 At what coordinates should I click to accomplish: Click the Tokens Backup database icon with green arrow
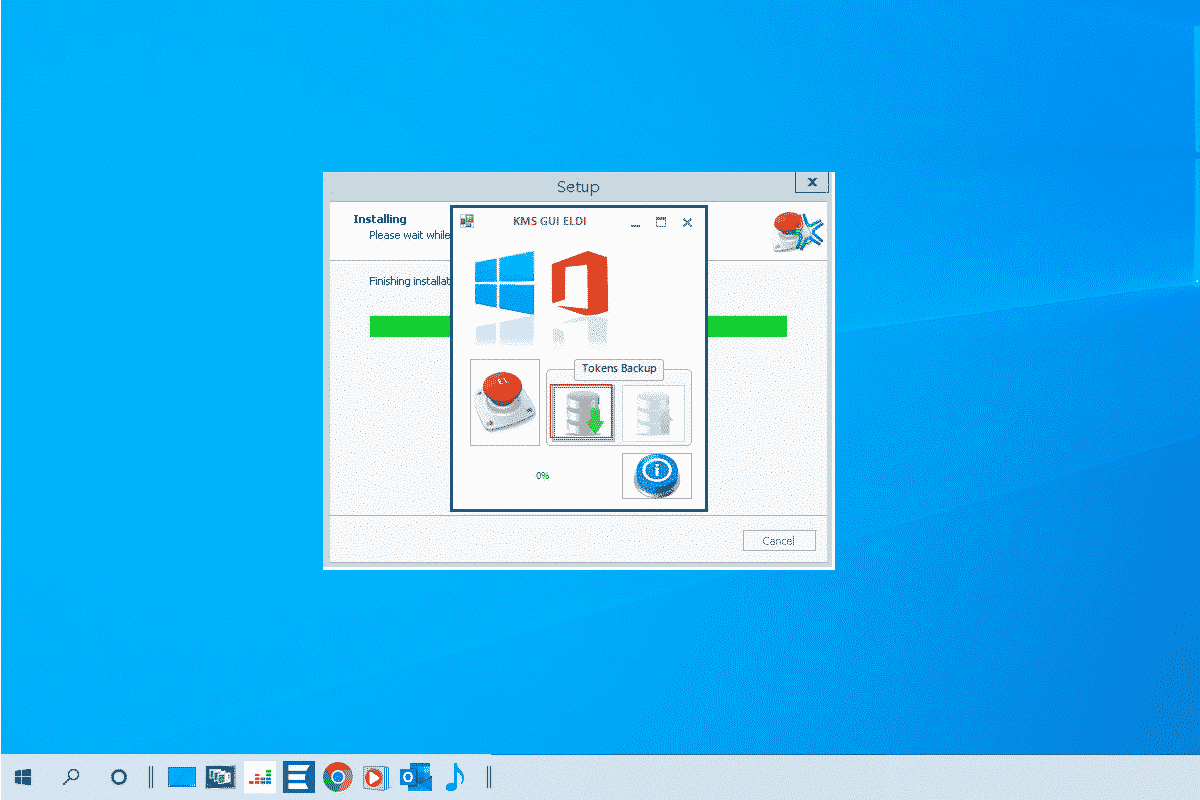[582, 412]
